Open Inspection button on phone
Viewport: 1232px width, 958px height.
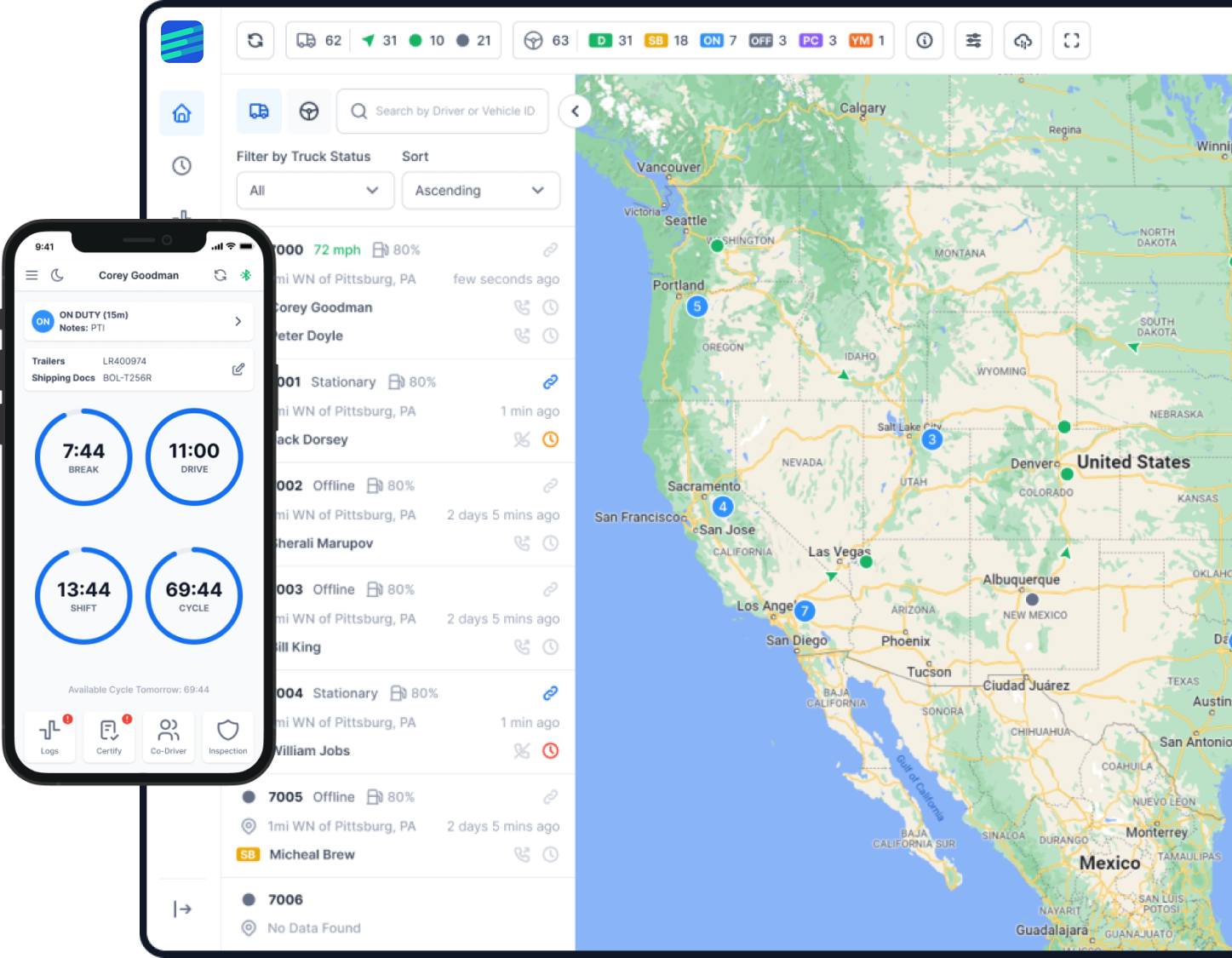(x=228, y=737)
